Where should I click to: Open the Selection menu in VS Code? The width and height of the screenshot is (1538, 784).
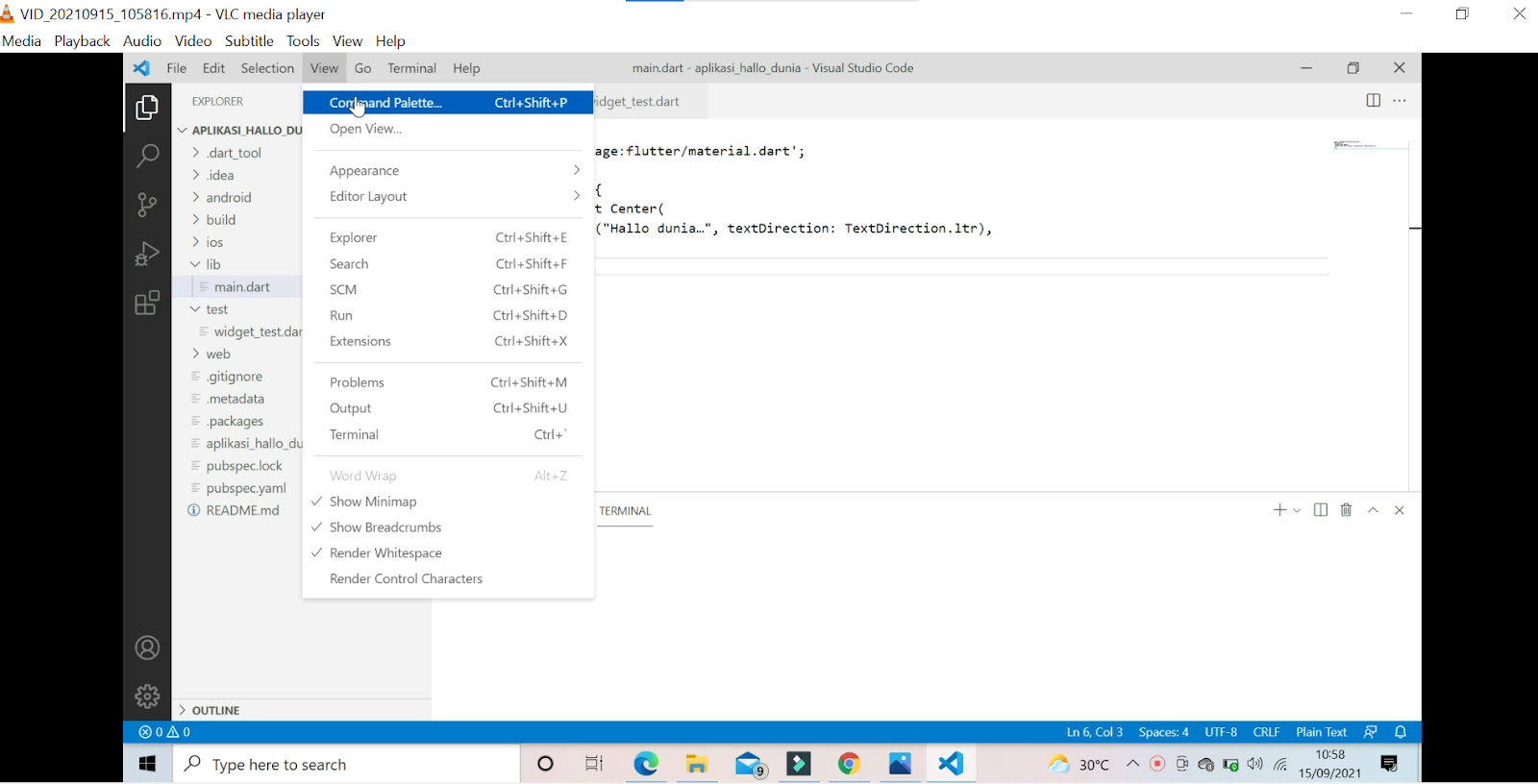click(x=267, y=68)
